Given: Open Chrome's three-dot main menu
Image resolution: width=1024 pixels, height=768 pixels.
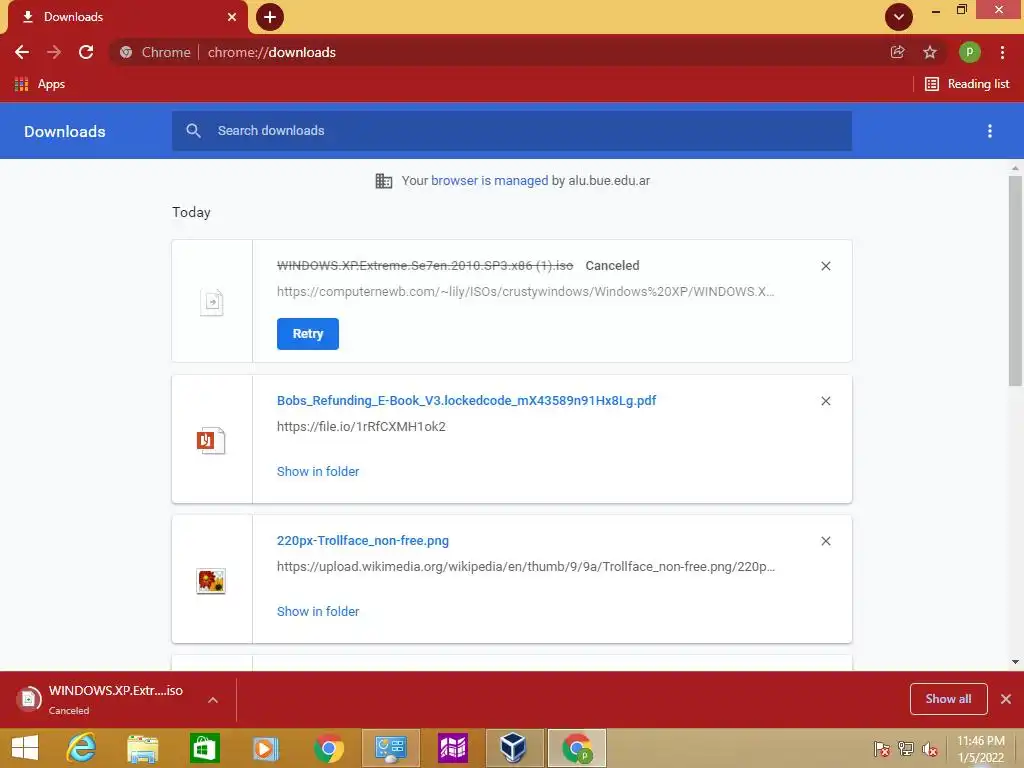Looking at the screenshot, I should tap(1002, 52).
